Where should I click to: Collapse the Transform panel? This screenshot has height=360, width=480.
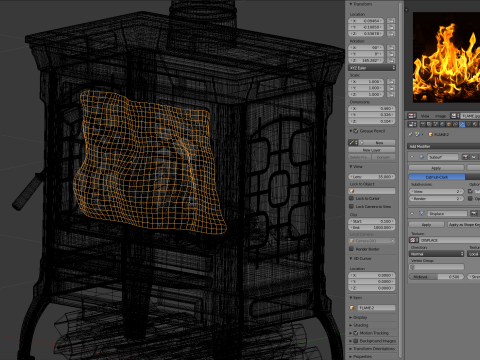pos(351,4)
